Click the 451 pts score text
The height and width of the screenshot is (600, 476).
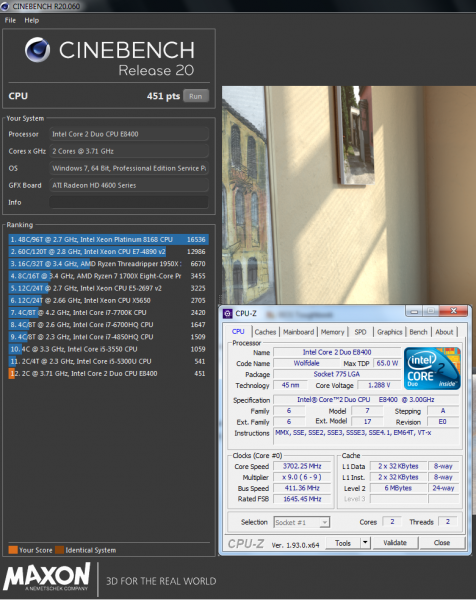pos(163,96)
